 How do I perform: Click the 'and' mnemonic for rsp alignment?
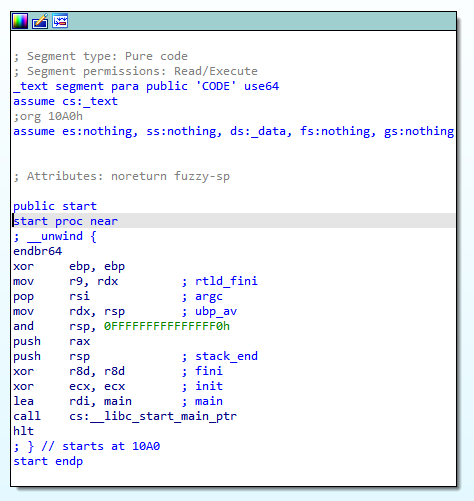coord(23,326)
